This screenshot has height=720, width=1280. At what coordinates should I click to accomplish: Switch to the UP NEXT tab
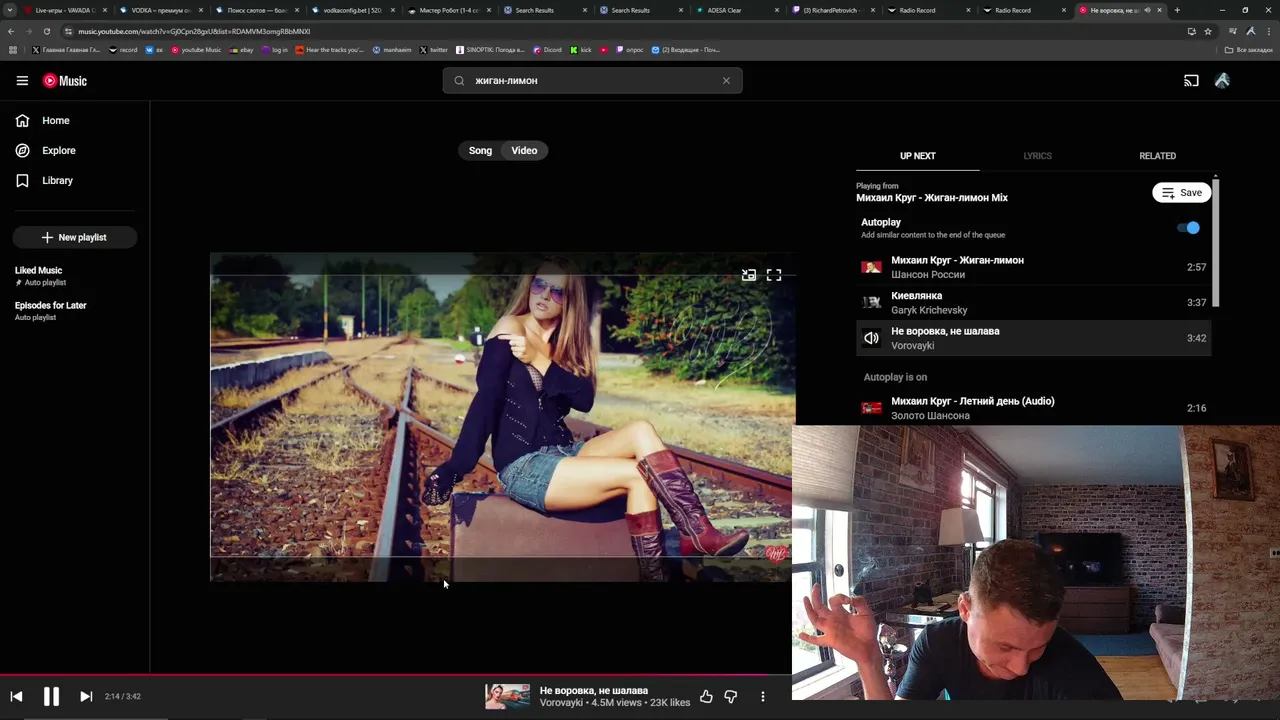(x=917, y=156)
